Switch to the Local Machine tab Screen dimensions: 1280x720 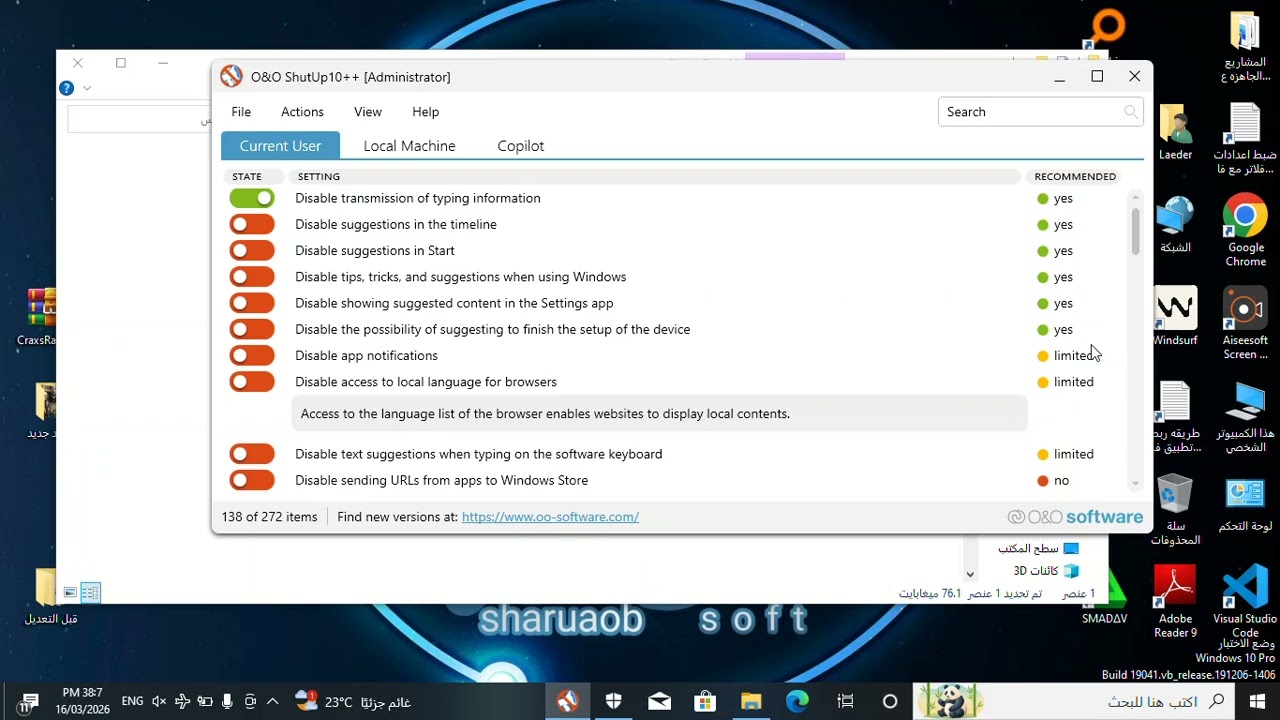[x=409, y=146]
